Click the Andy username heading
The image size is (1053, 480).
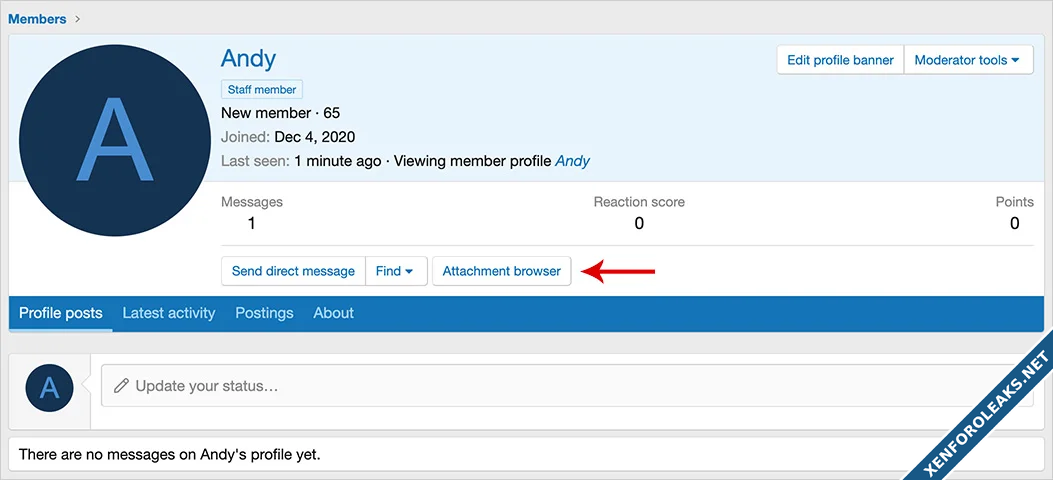[x=248, y=58]
